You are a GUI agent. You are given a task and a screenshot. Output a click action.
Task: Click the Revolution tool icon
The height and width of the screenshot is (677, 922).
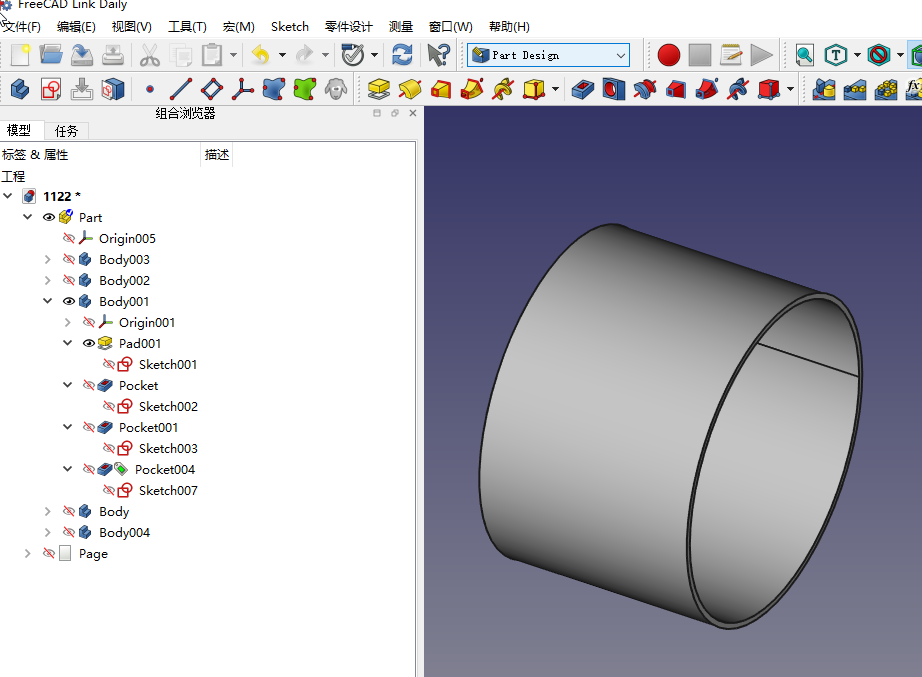pyautogui.click(x=410, y=89)
